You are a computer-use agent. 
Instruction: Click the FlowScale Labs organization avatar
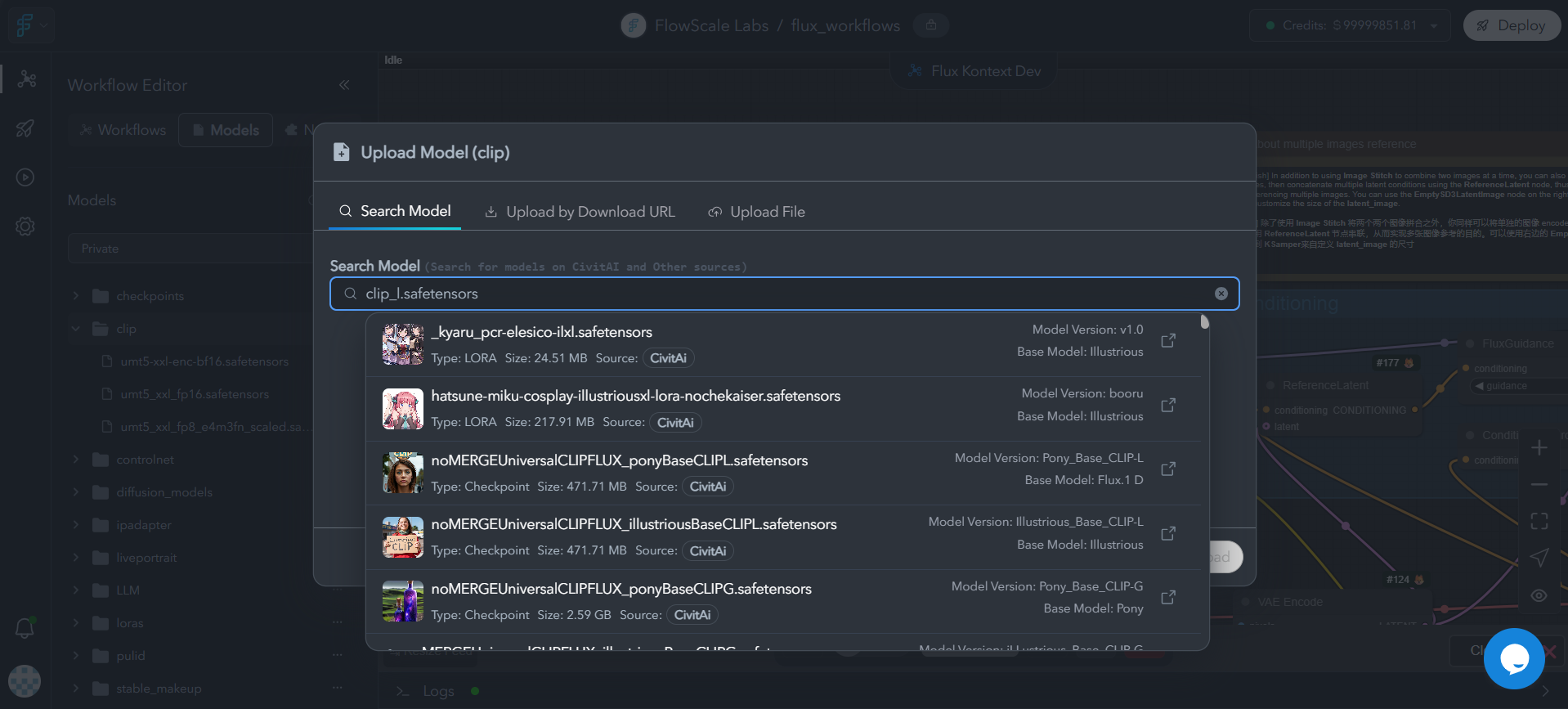pos(634,25)
